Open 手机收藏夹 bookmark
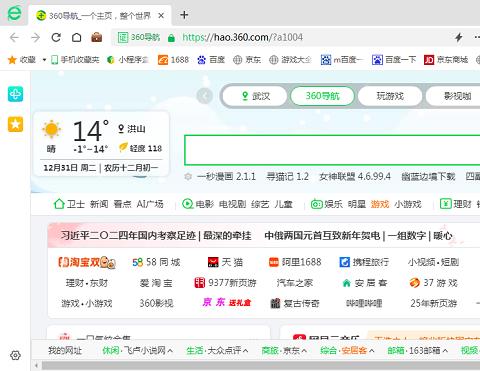 [x=75, y=60]
